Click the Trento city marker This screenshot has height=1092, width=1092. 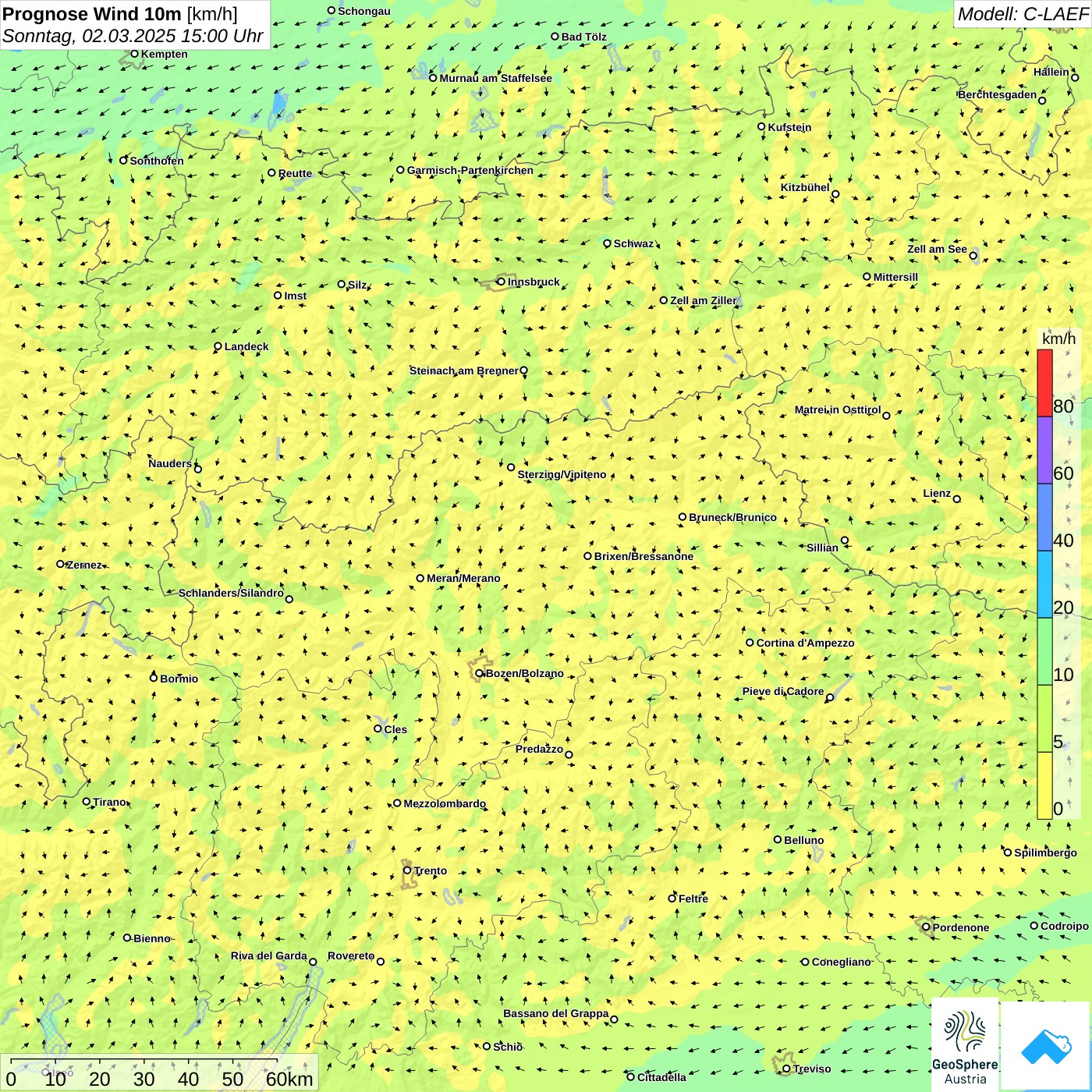(407, 870)
